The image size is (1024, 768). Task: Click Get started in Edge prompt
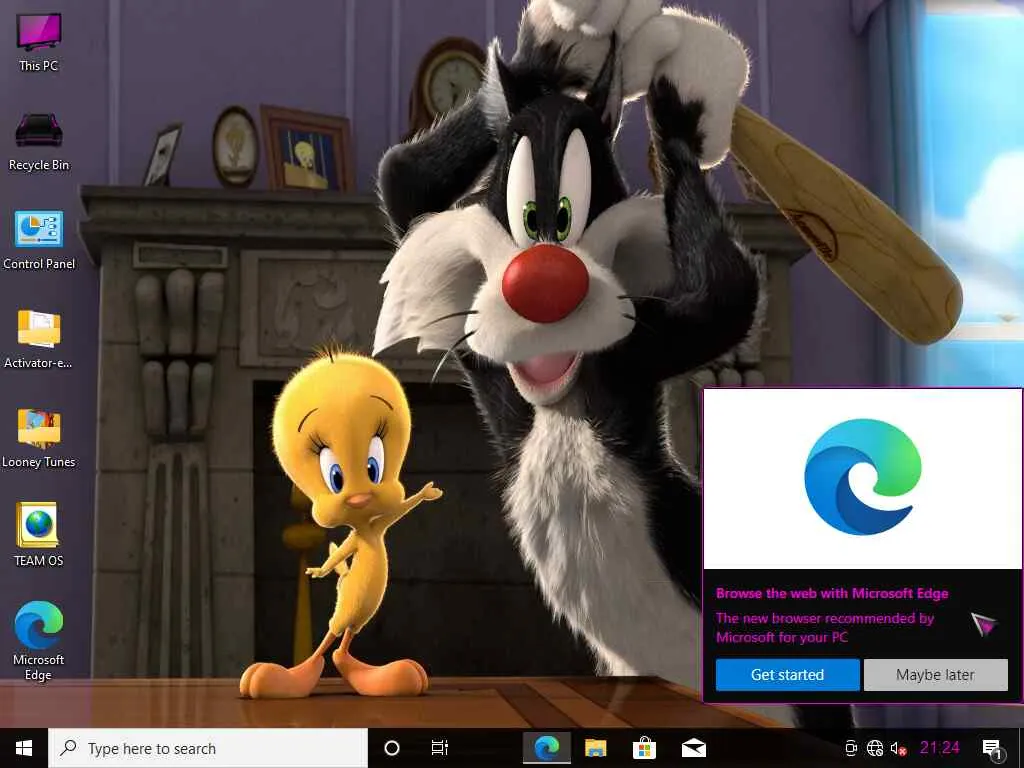point(788,675)
